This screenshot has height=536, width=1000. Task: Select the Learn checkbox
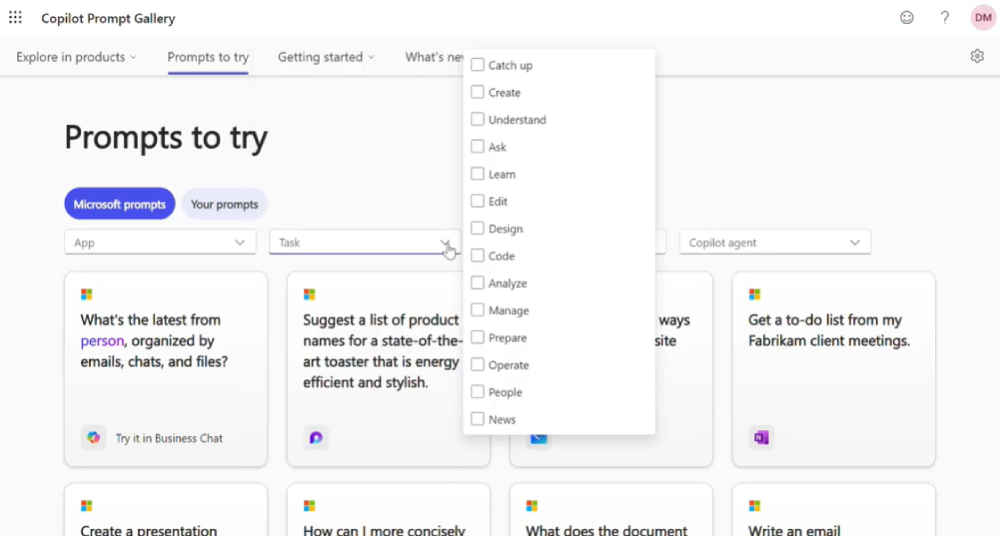[477, 174]
